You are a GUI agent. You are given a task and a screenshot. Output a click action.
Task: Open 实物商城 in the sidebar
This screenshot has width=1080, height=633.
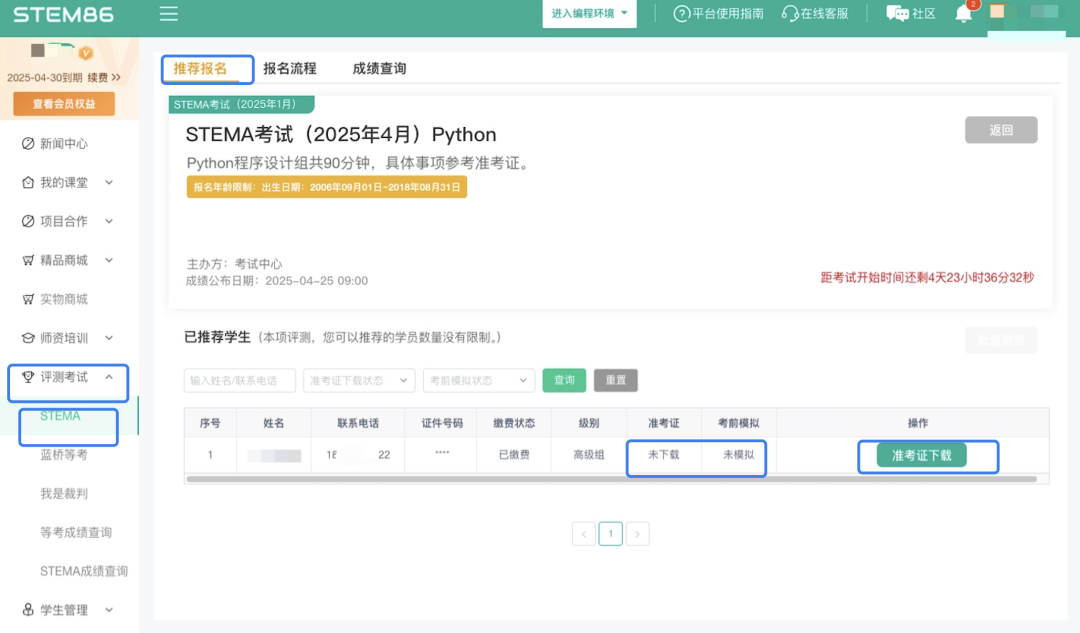point(63,299)
